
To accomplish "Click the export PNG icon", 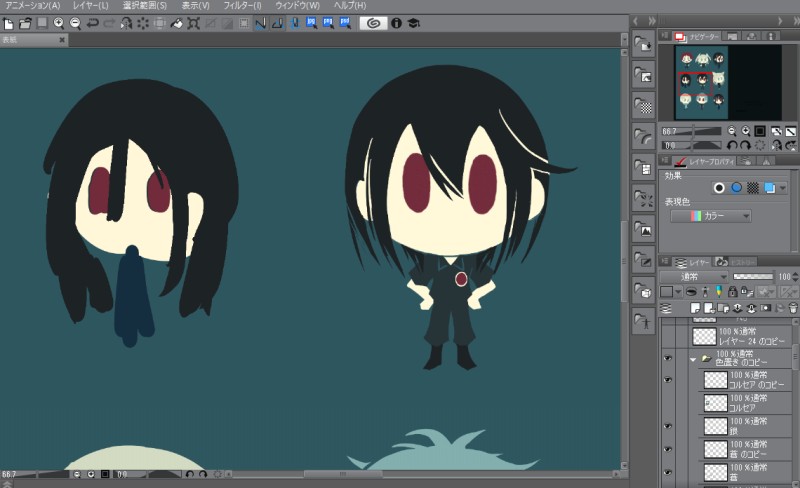I will pyautogui.click(x=328, y=23).
